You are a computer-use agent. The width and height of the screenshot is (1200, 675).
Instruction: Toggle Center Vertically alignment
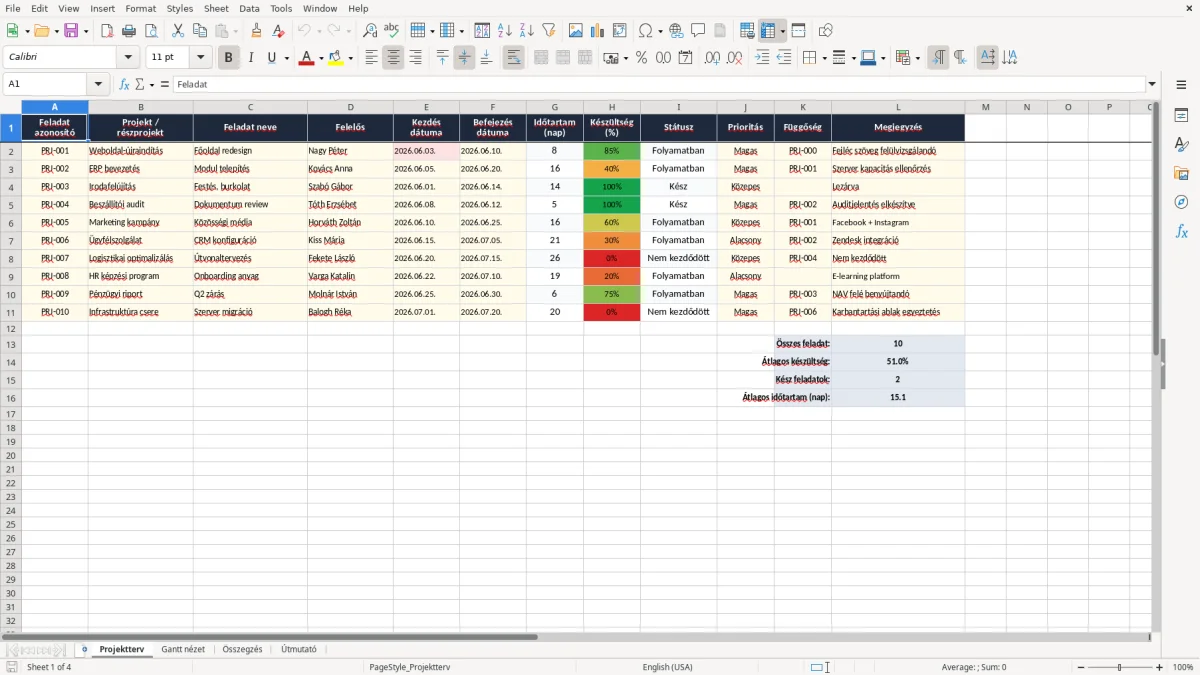coord(464,58)
